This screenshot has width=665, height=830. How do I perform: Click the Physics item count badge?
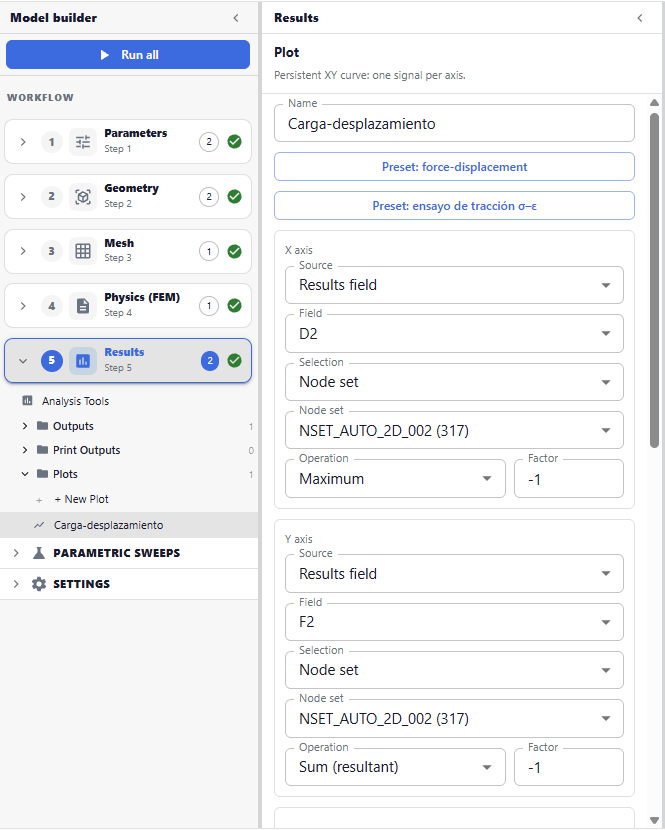pos(209,306)
